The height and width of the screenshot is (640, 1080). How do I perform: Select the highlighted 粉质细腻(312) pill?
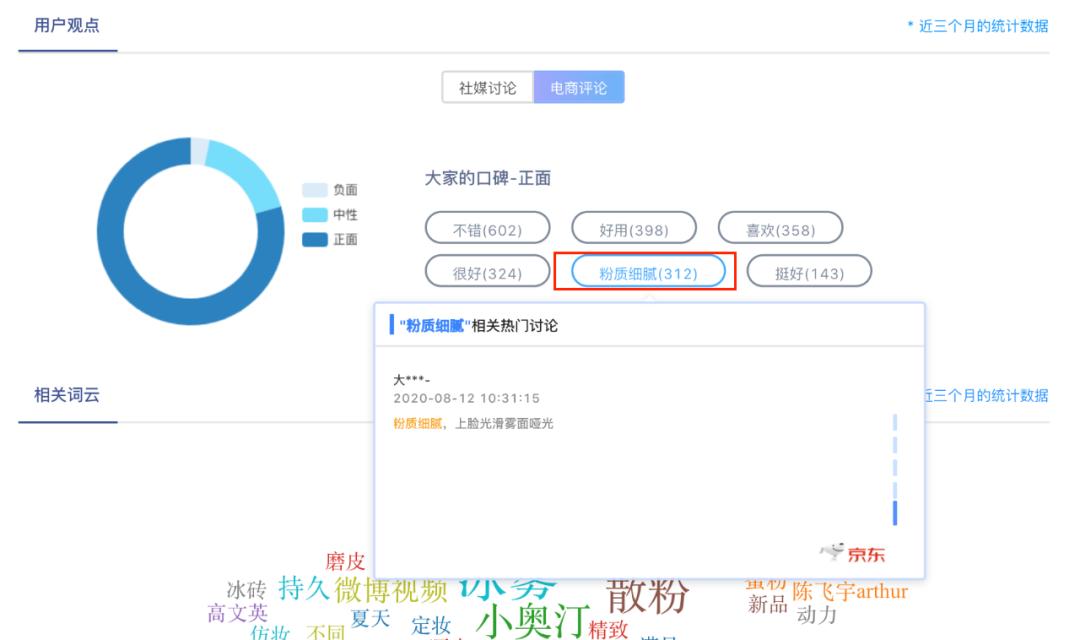(648, 271)
